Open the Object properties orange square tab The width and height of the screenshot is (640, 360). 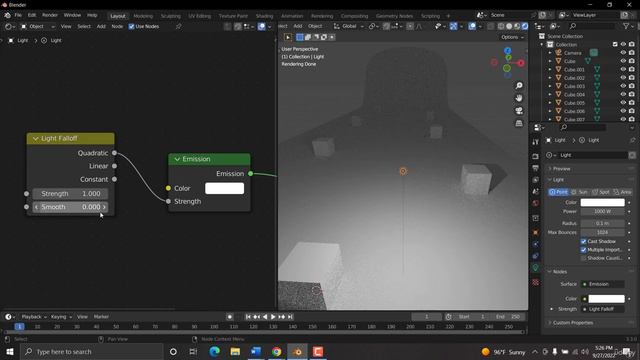pyautogui.click(x=536, y=232)
